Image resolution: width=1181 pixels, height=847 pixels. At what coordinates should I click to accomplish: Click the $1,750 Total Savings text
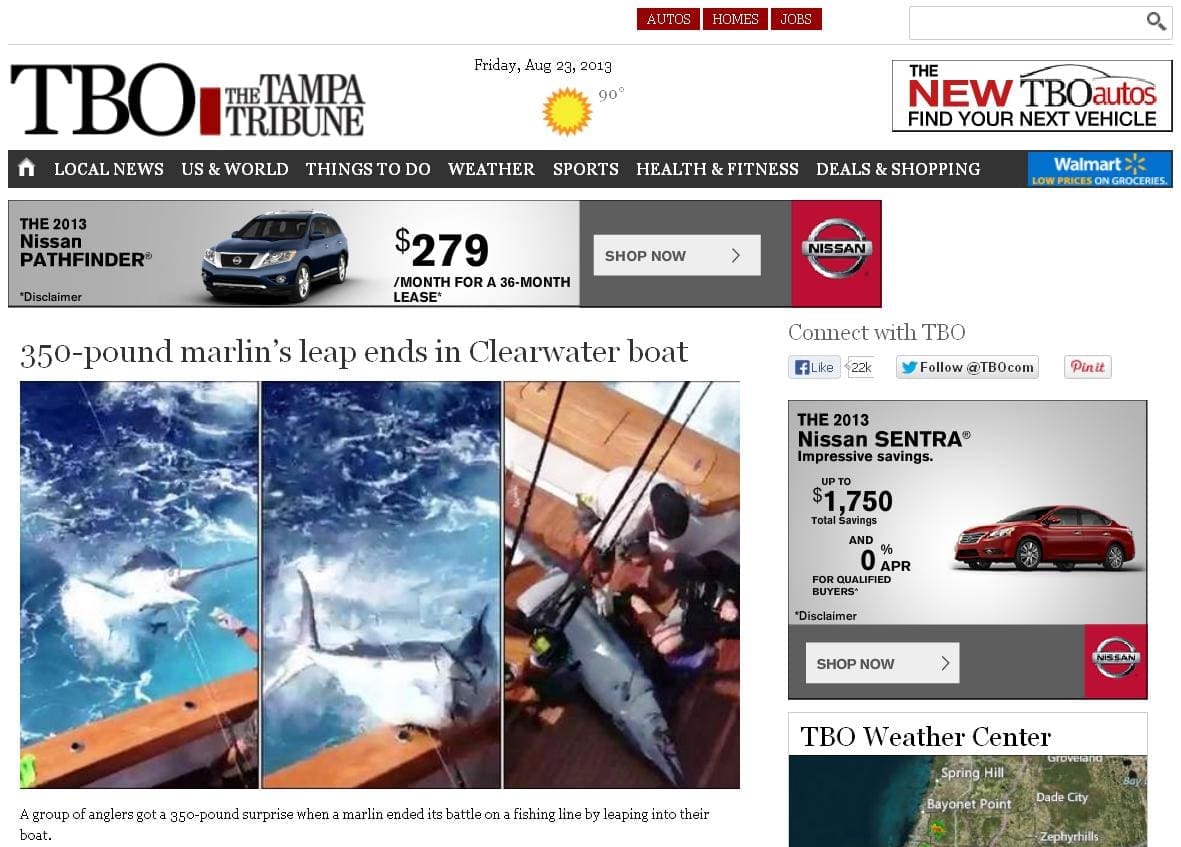pos(852,506)
